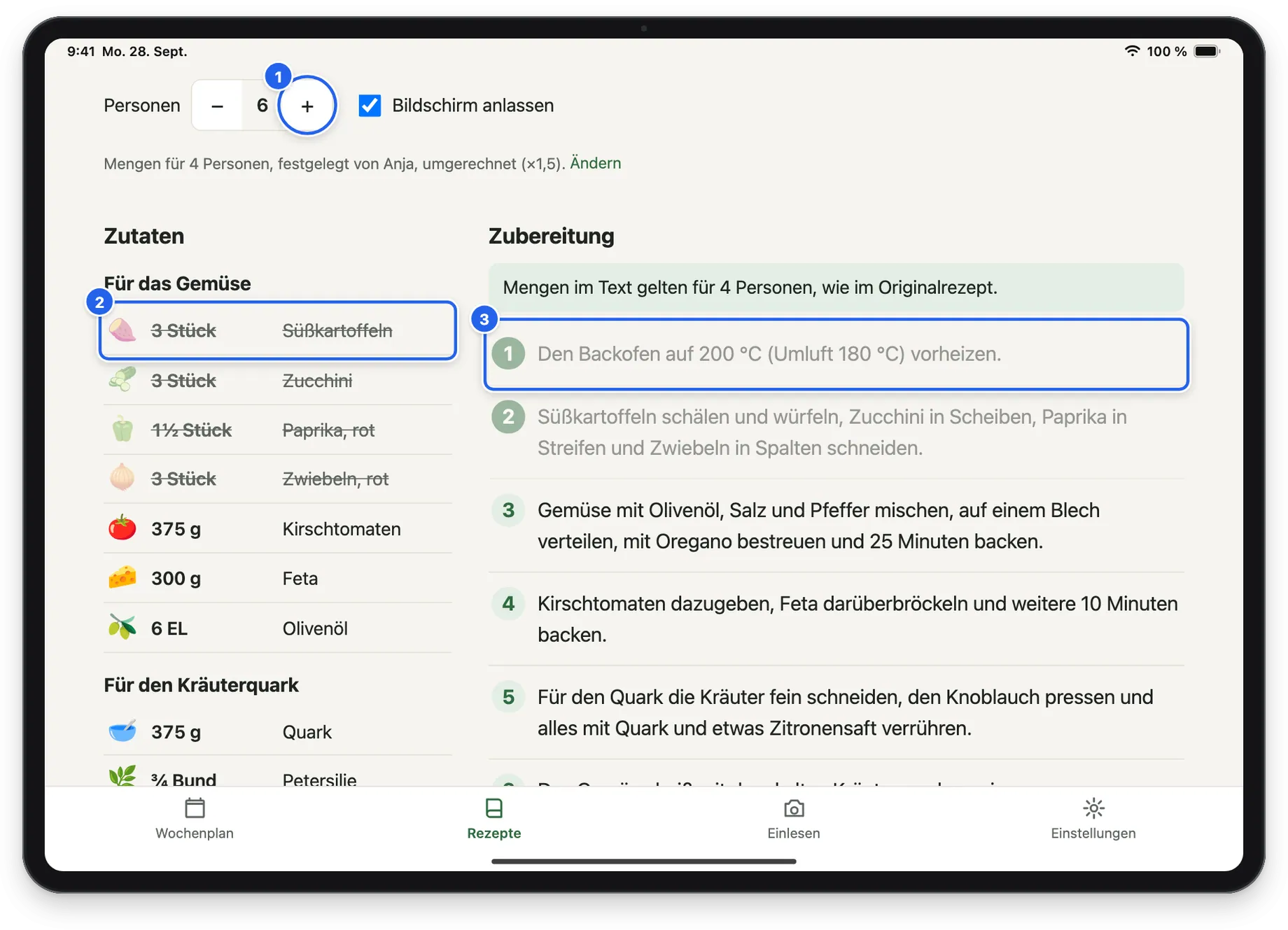Open the Einlesen camera tab
The height and width of the screenshot is (930, 1288).
coord(794,819)
